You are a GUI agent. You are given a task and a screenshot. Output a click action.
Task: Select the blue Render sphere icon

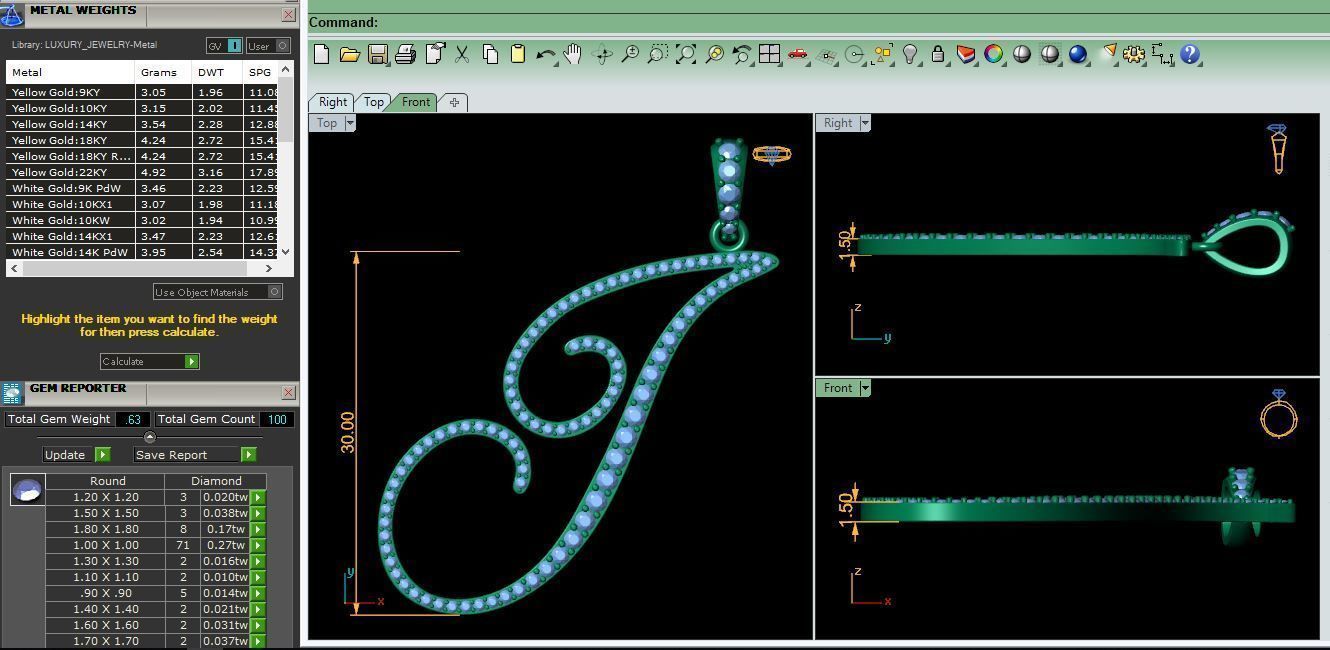coord(1078,54)
